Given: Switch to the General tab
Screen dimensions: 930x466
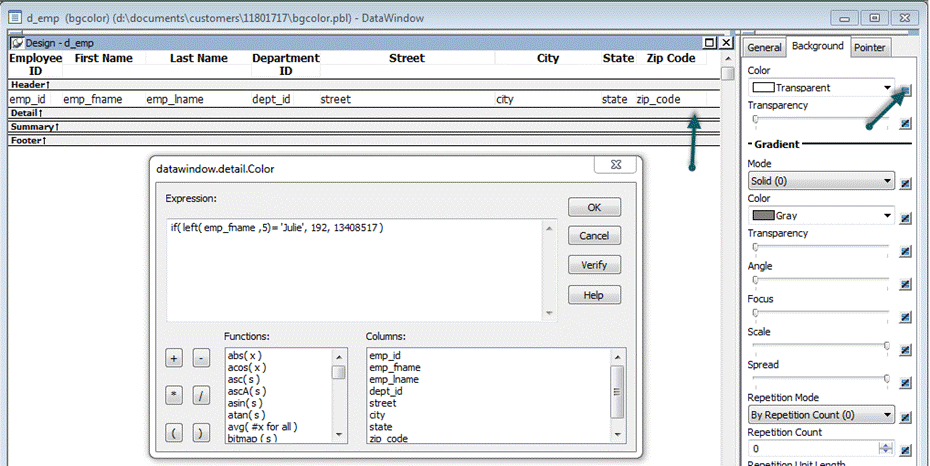Looking at the screenshot, I should click(764, 47).
